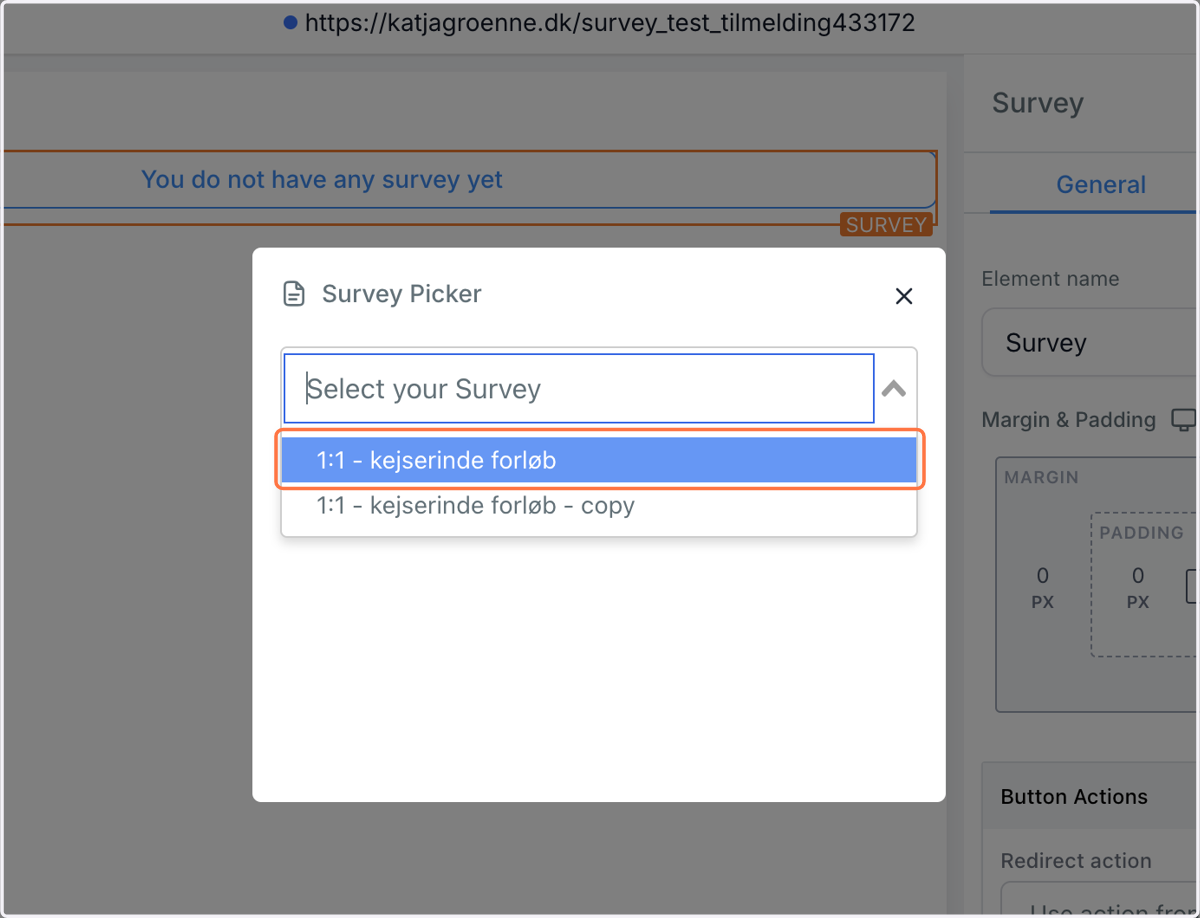Click the desktop device icon beside Margin & Padding
This screenshot has width=1200, height=918.
click(1183, 420)
